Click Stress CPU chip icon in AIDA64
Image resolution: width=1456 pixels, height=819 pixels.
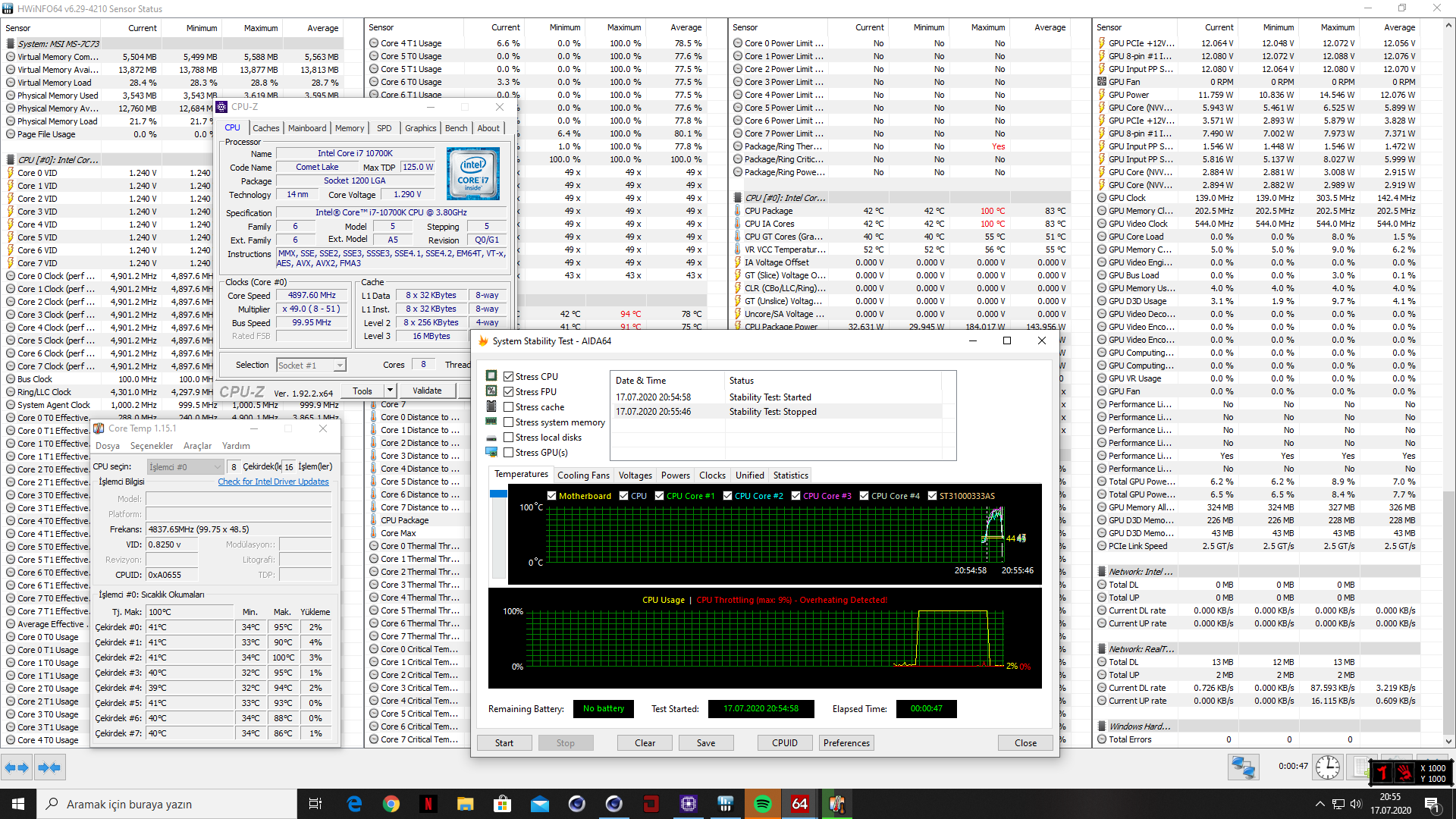coord(491,376)
